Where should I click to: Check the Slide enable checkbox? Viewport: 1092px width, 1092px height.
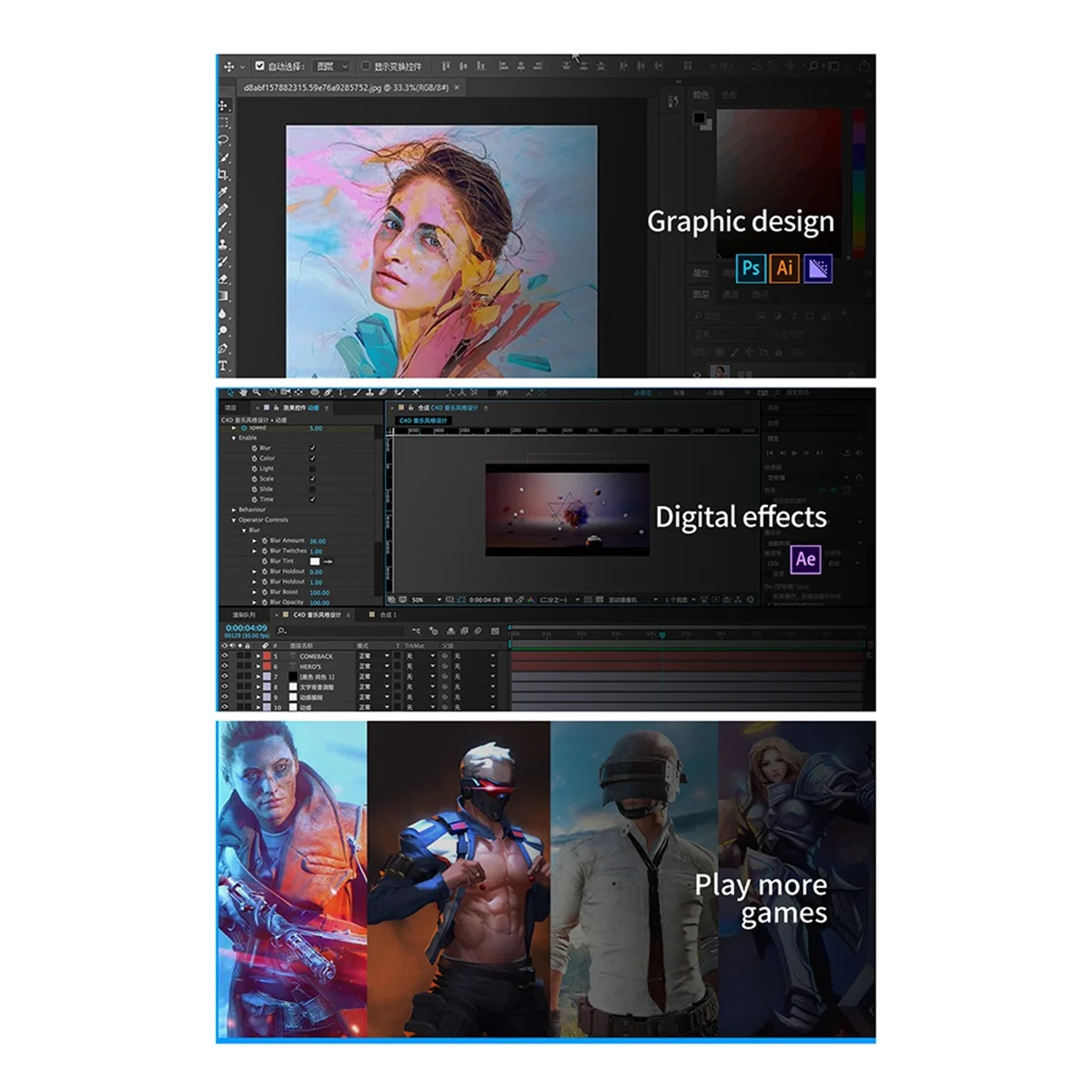[x=312, y=489]
